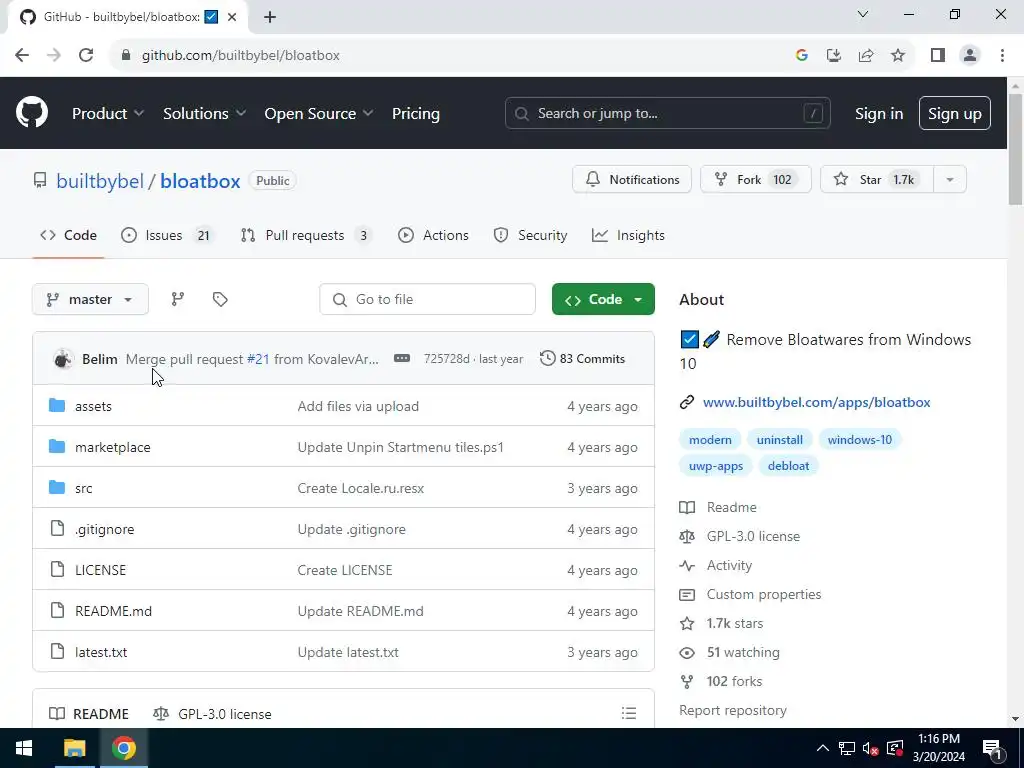This screenshot has width=1024, height=768.
Task: Click Report repository link
Action: (733, 710)
